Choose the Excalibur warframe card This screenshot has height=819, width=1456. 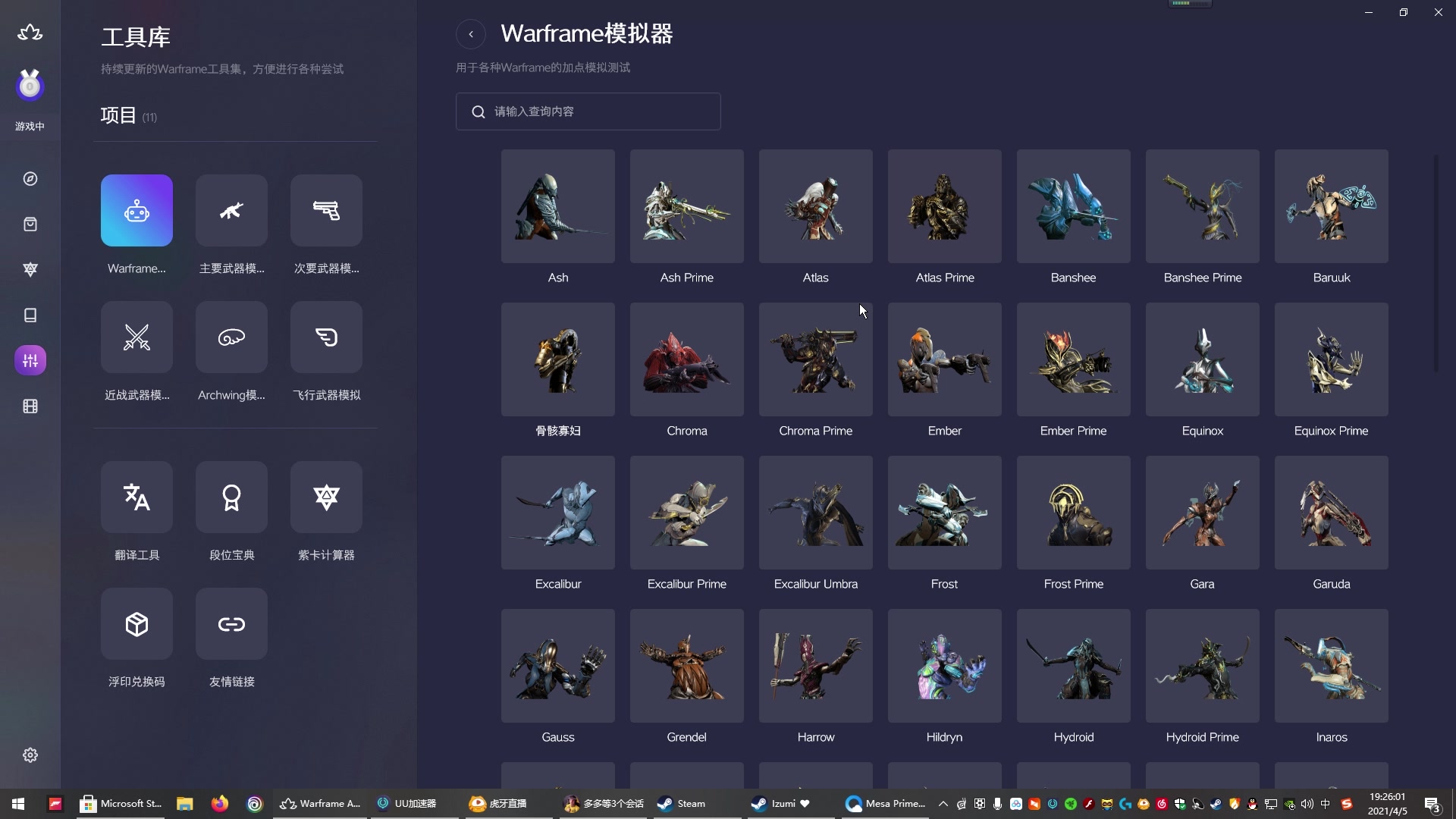[x=558, y=513]
